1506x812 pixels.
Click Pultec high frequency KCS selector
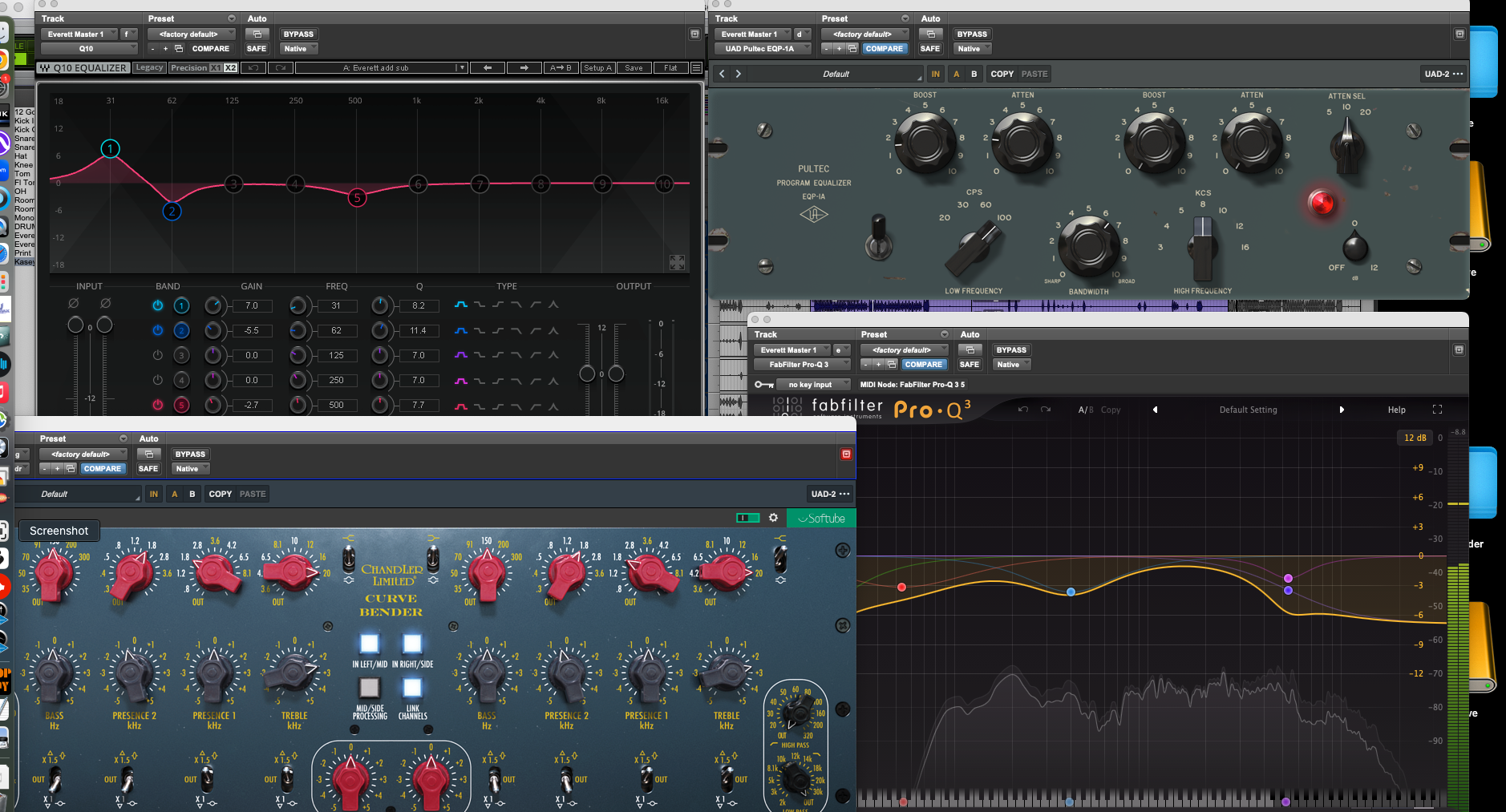click(x=1202, y=247)
